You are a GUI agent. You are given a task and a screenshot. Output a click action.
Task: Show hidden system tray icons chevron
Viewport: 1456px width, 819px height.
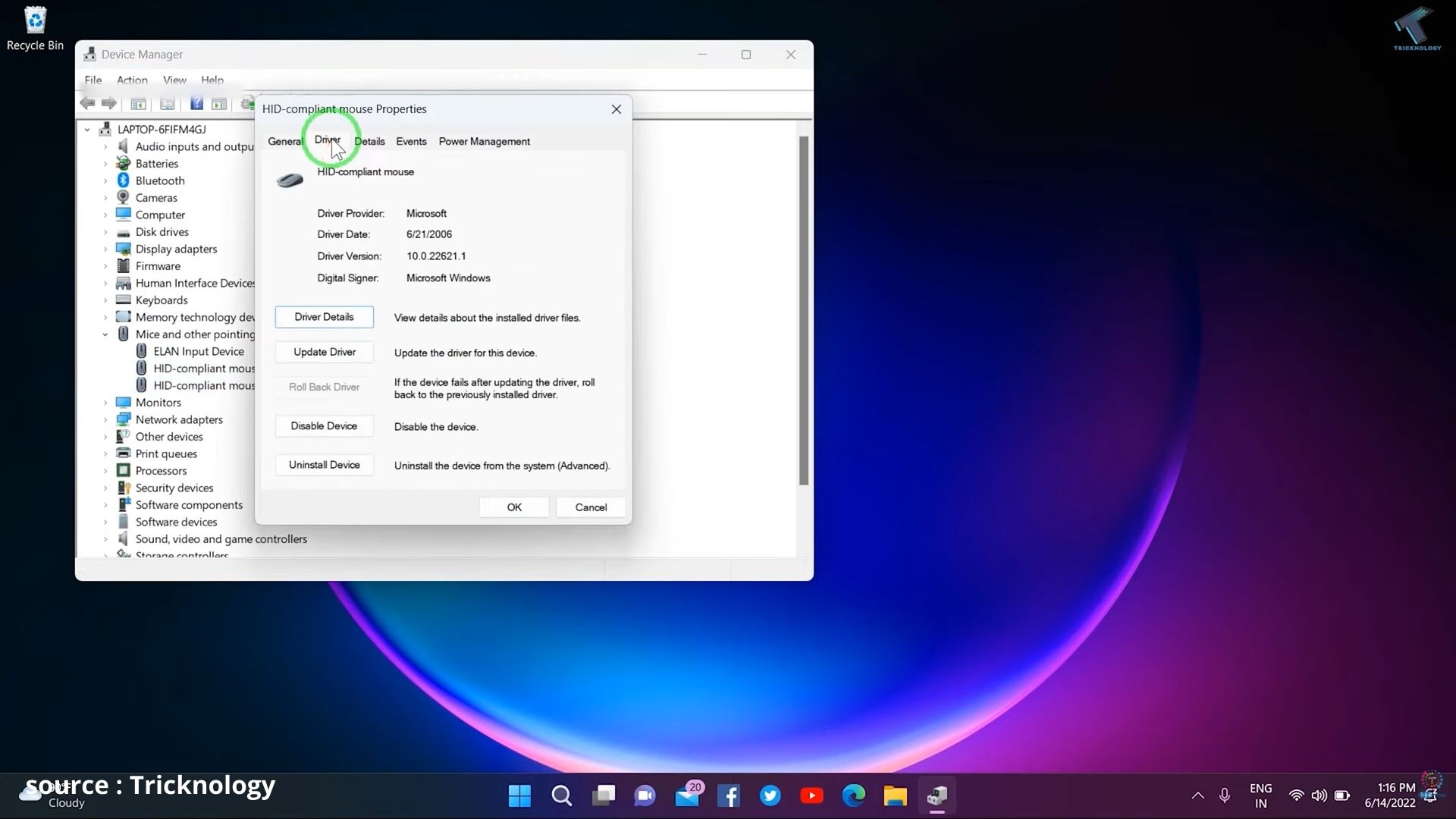[x=1198, y=795]
